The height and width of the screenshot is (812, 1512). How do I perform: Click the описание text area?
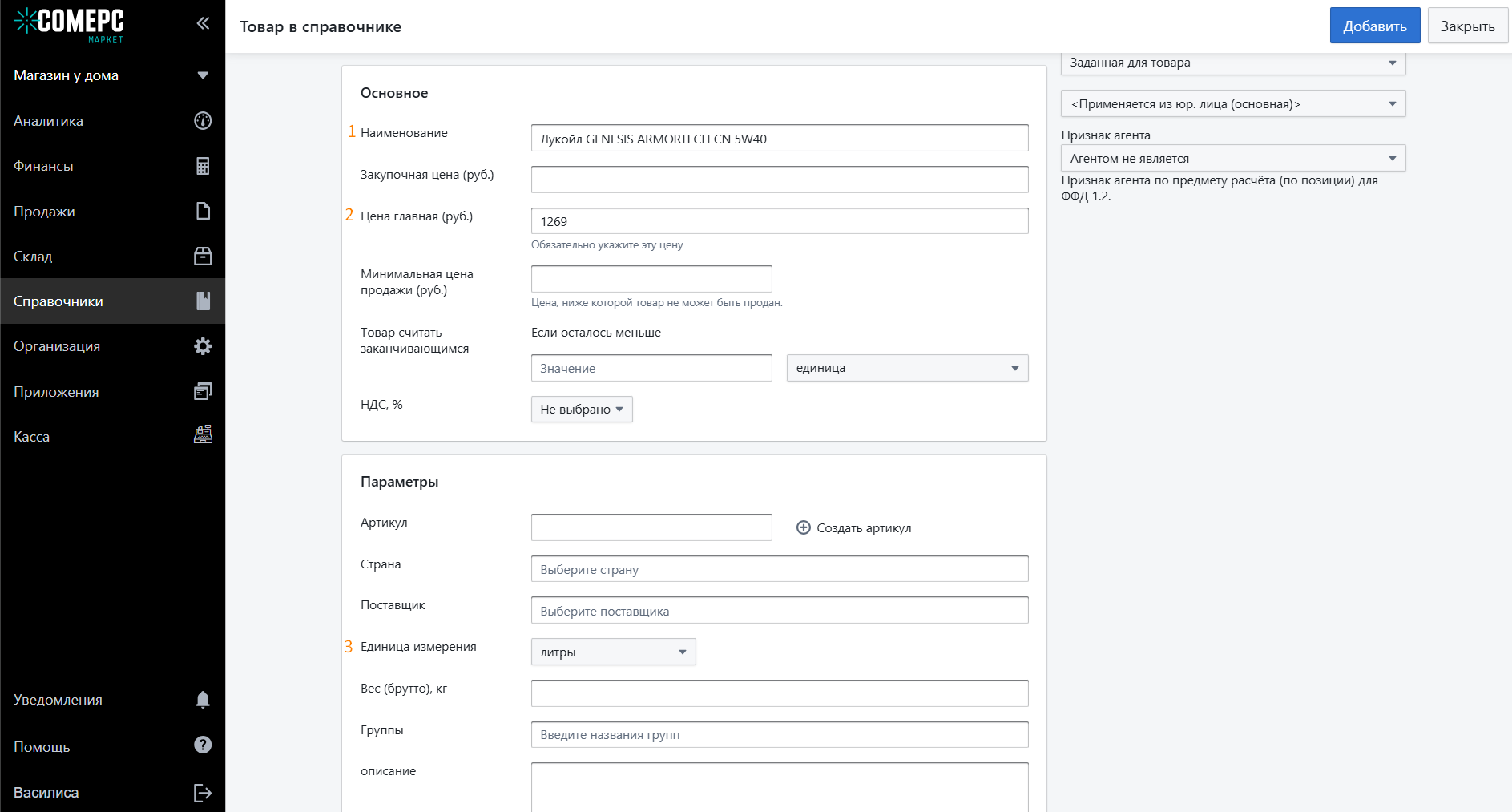[x=780, y=787]
